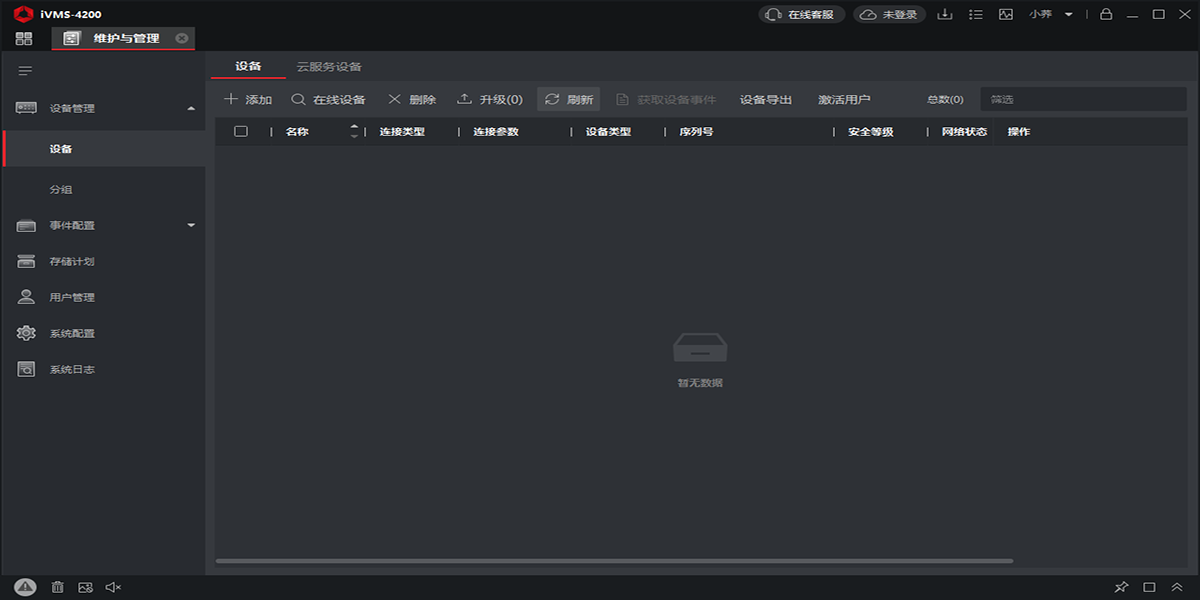Image resolution: width=1200 pixels, height=600 pixels.
Task: Switch to the 设备 tab
Action: pos(248,66)
